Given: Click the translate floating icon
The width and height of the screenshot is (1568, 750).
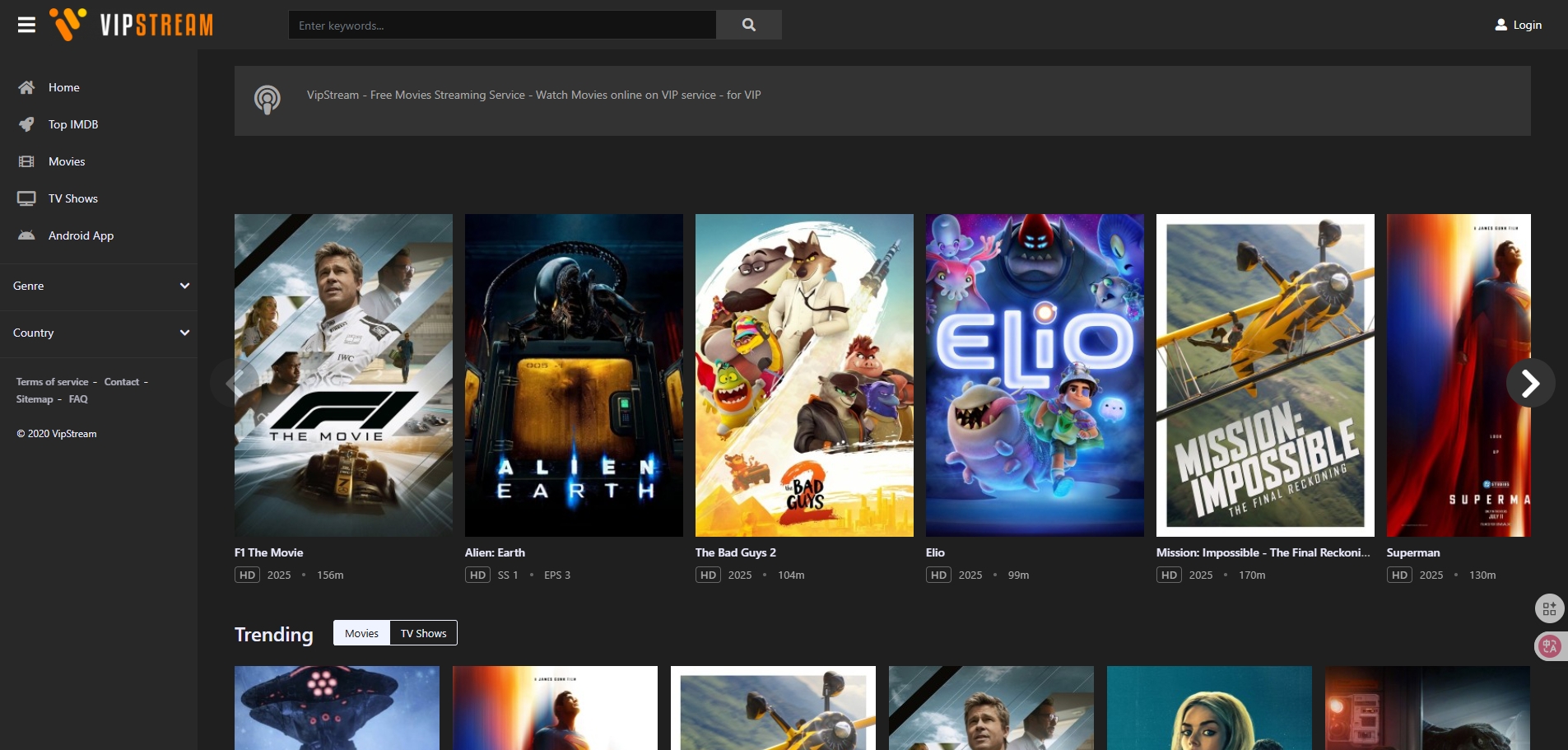Looking at the screenshot, I should pyautogui.click(x=1549, y=646).
